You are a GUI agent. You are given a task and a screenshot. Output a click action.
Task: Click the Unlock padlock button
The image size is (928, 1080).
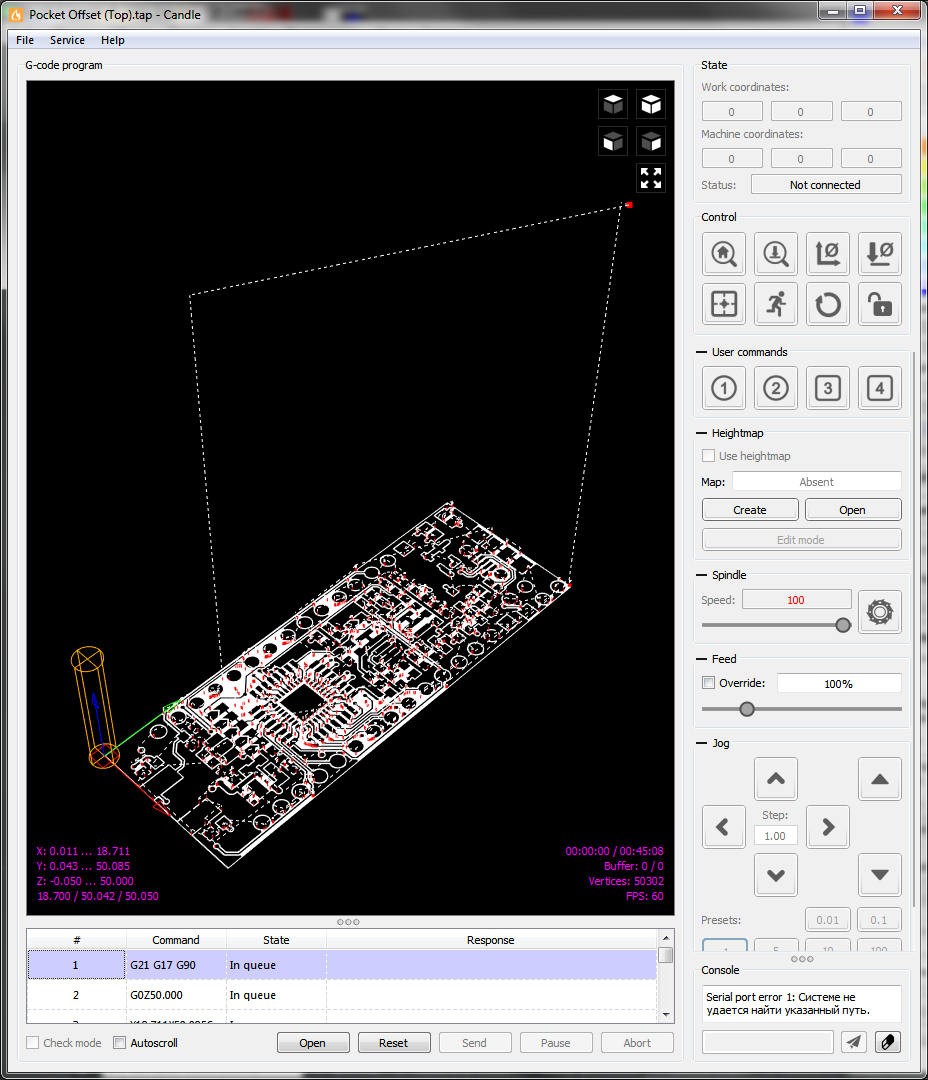coord(880,304)
